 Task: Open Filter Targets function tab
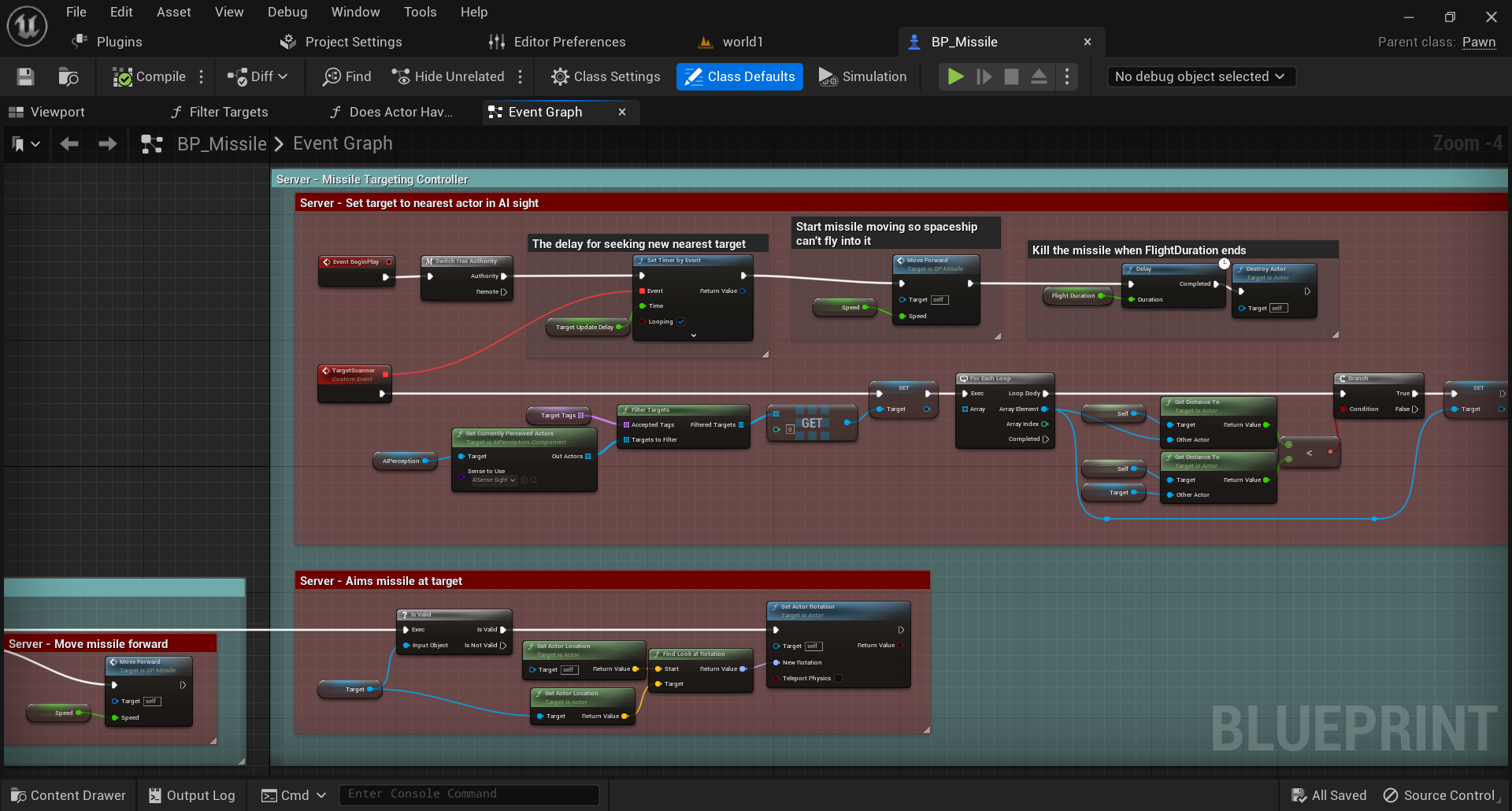coord(220,112)
